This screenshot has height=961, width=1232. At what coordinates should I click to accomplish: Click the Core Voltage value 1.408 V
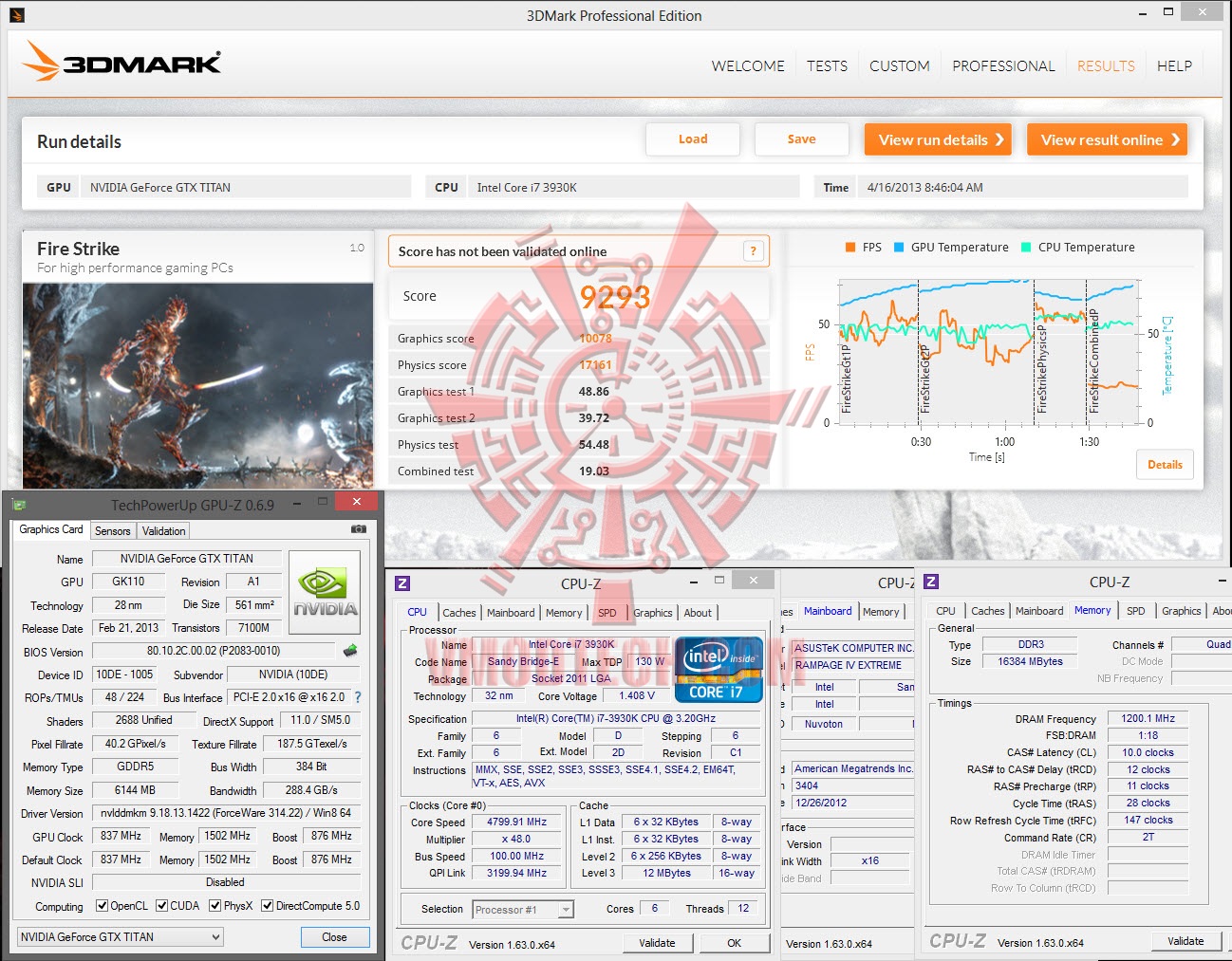(637, 695)
